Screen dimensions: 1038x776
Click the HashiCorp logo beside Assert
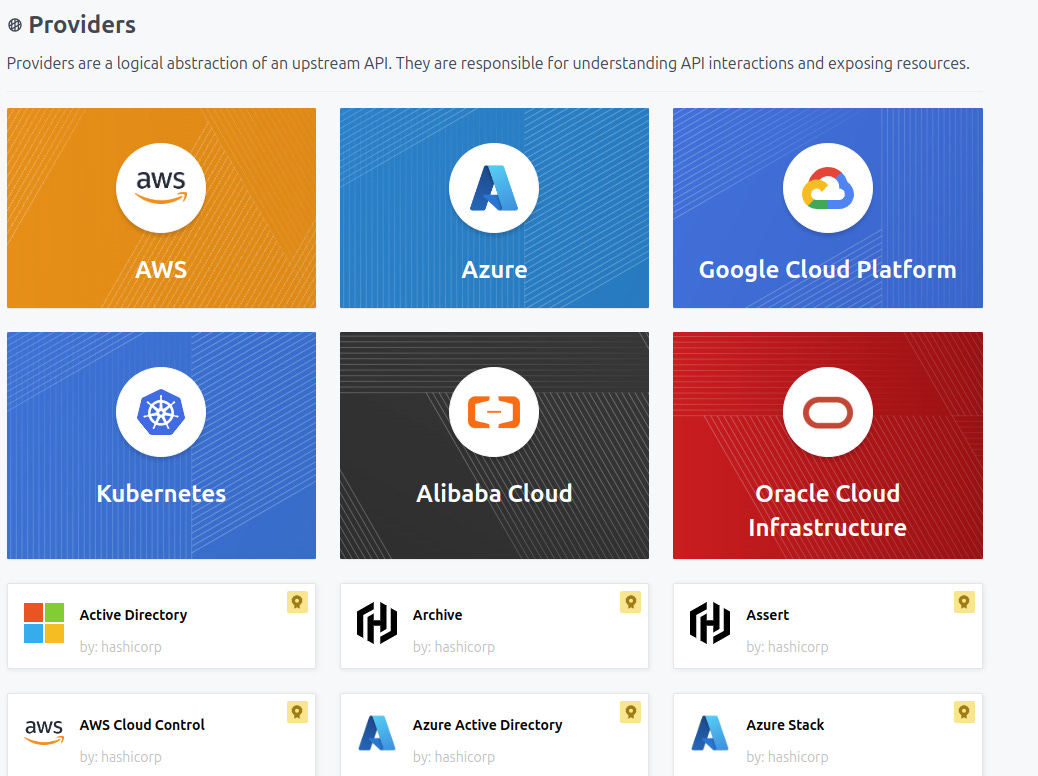710,623
